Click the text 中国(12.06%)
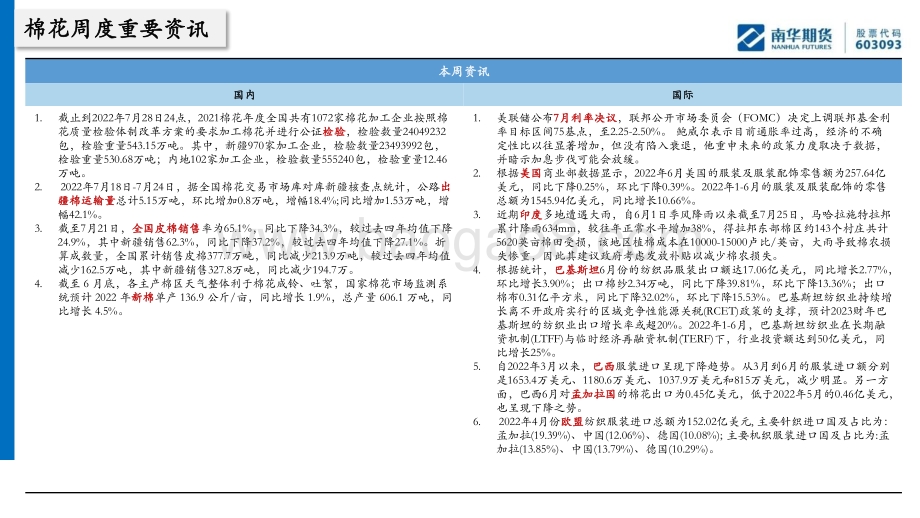 pos(614,436)
